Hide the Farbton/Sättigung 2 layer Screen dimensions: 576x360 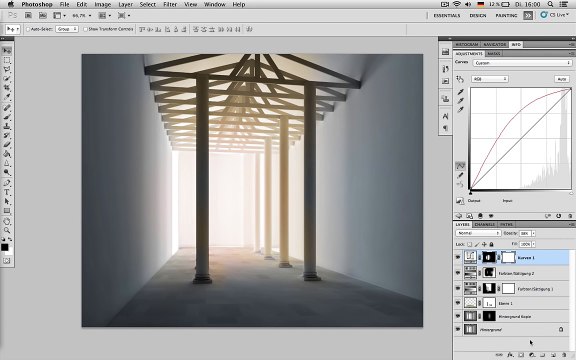(458, 273)
